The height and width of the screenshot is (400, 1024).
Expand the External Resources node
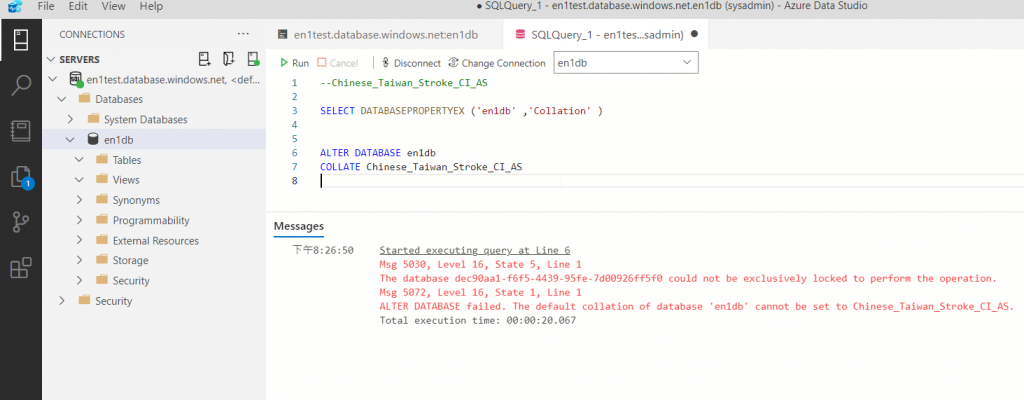point(79,241)
